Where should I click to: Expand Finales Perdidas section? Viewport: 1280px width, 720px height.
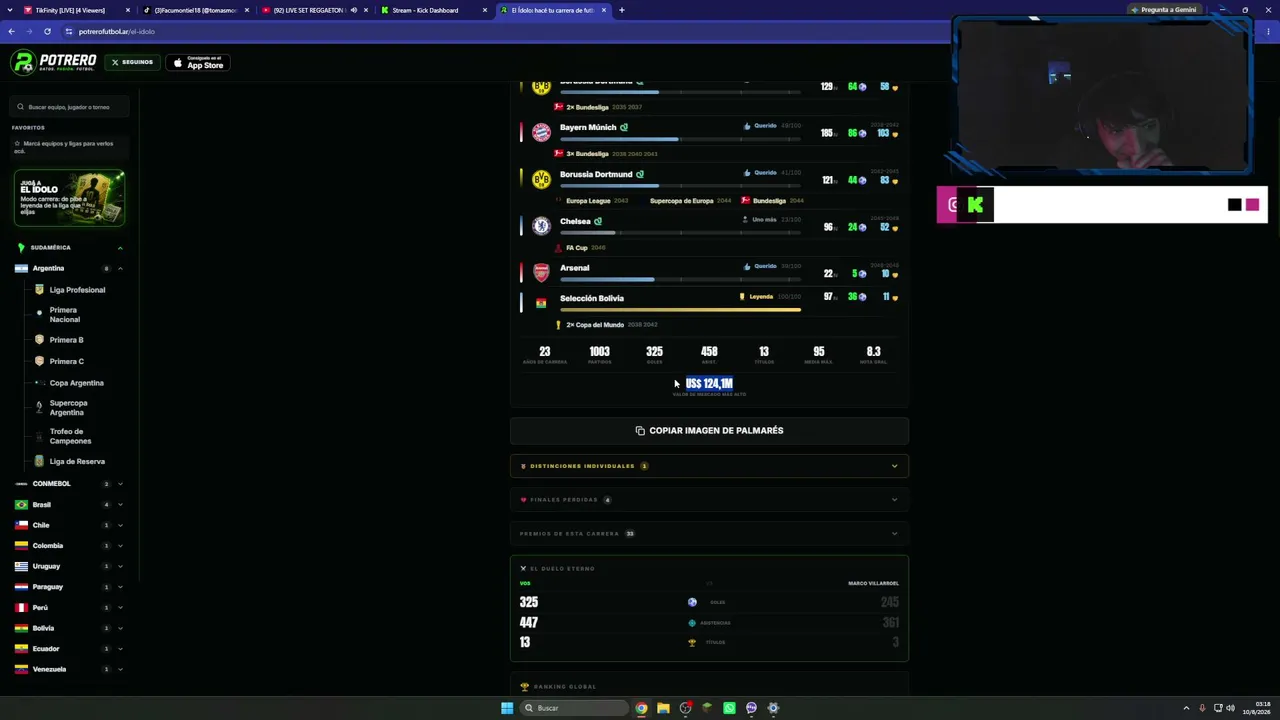709,500
